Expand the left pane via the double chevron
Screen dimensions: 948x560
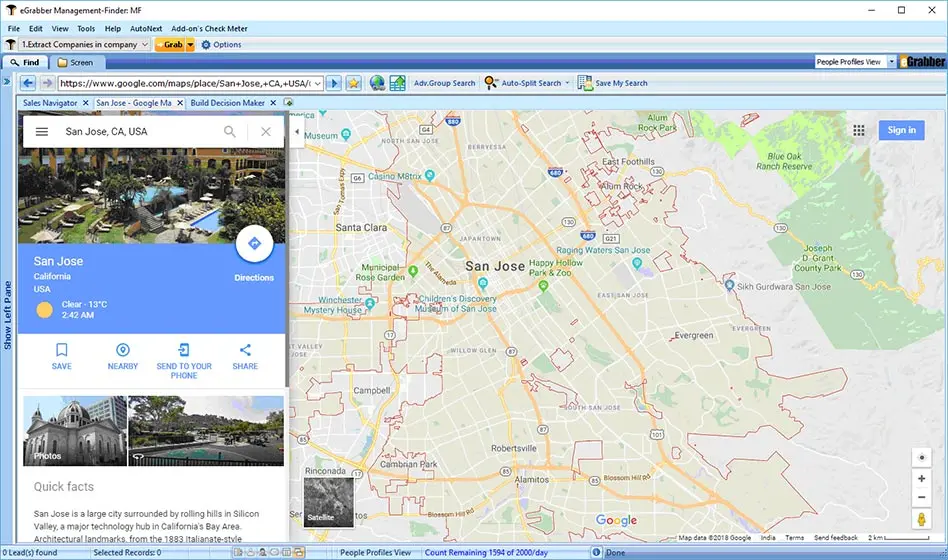(x=6, y=82)
